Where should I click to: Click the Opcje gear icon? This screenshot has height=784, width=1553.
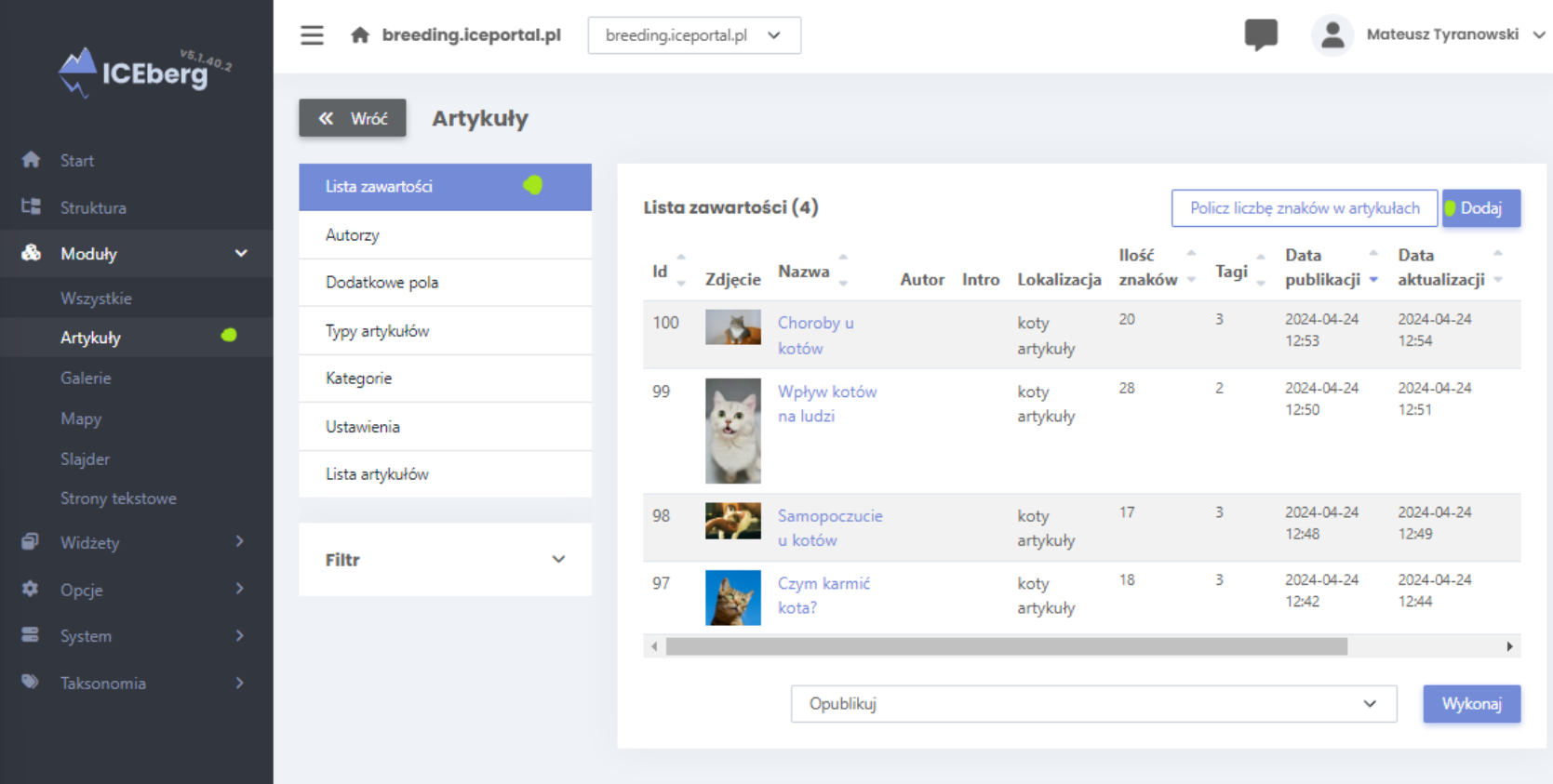tap(31, 589)
